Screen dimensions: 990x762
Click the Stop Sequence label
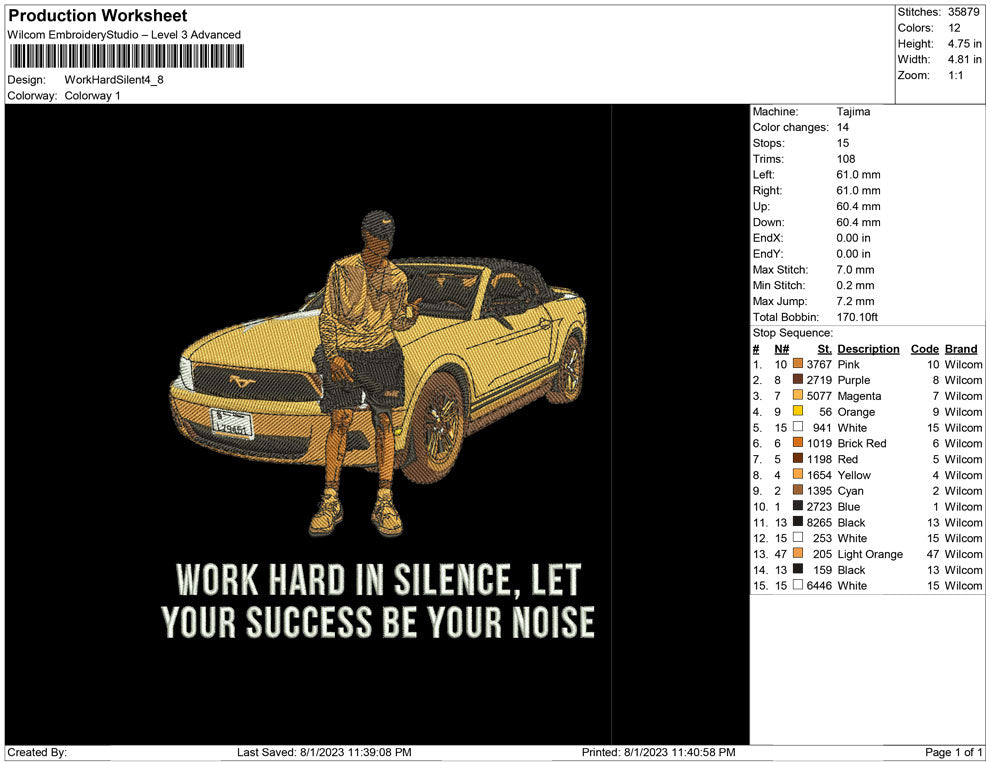792,333
